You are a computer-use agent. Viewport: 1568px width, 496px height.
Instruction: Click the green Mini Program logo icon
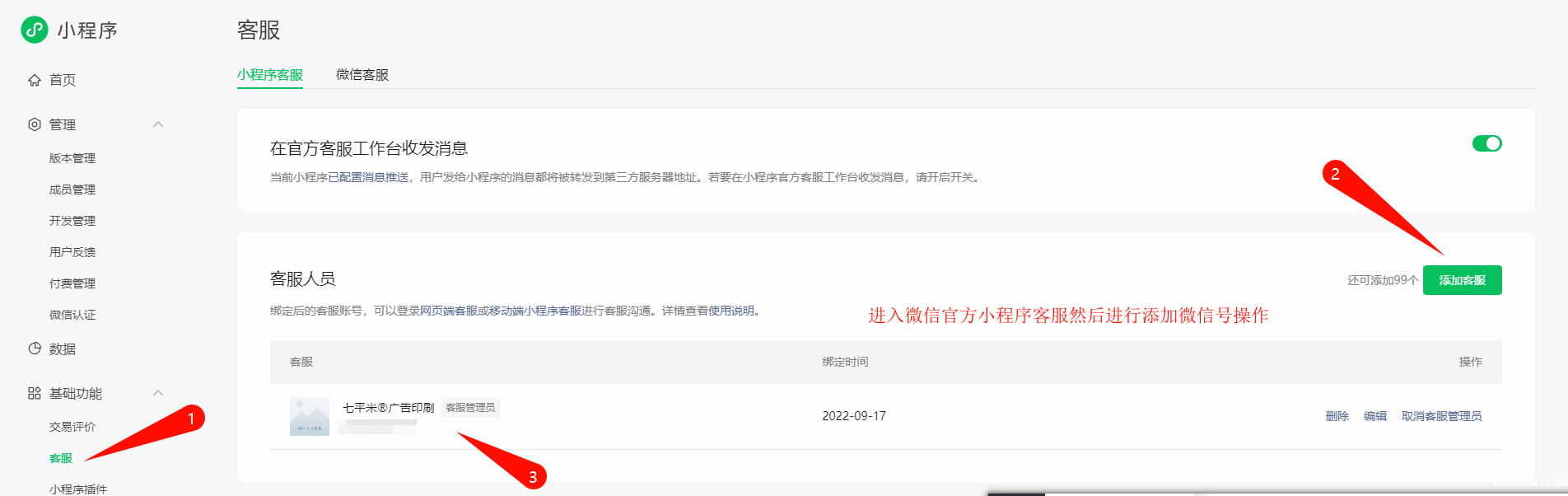[35, 30]
